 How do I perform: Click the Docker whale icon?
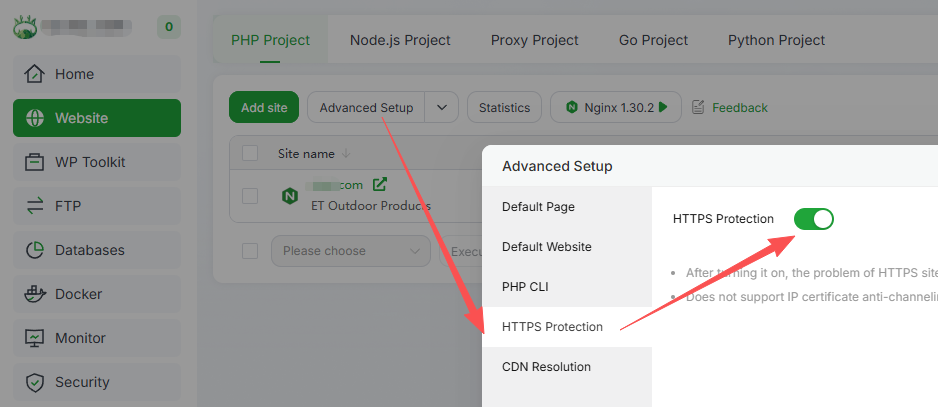coord(35,294)
